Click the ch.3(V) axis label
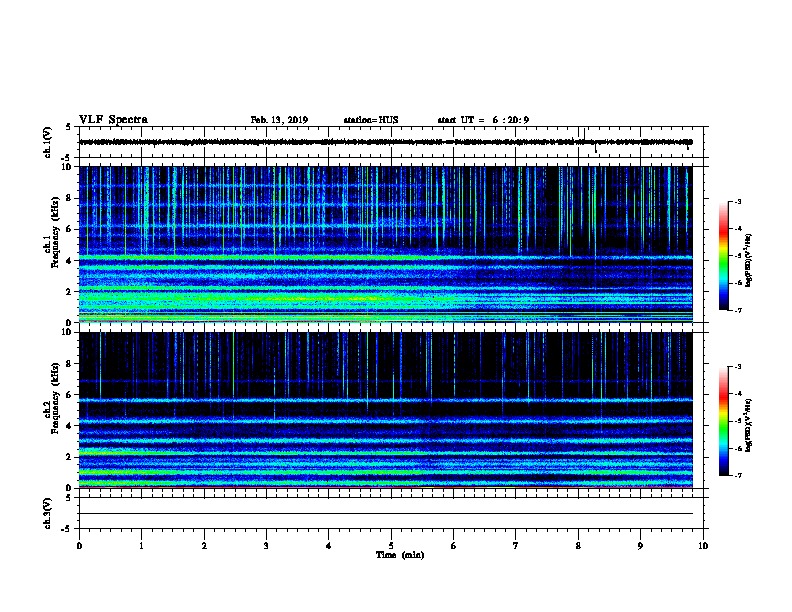This screenshot has width=792, height=612. tap(47, 513)
